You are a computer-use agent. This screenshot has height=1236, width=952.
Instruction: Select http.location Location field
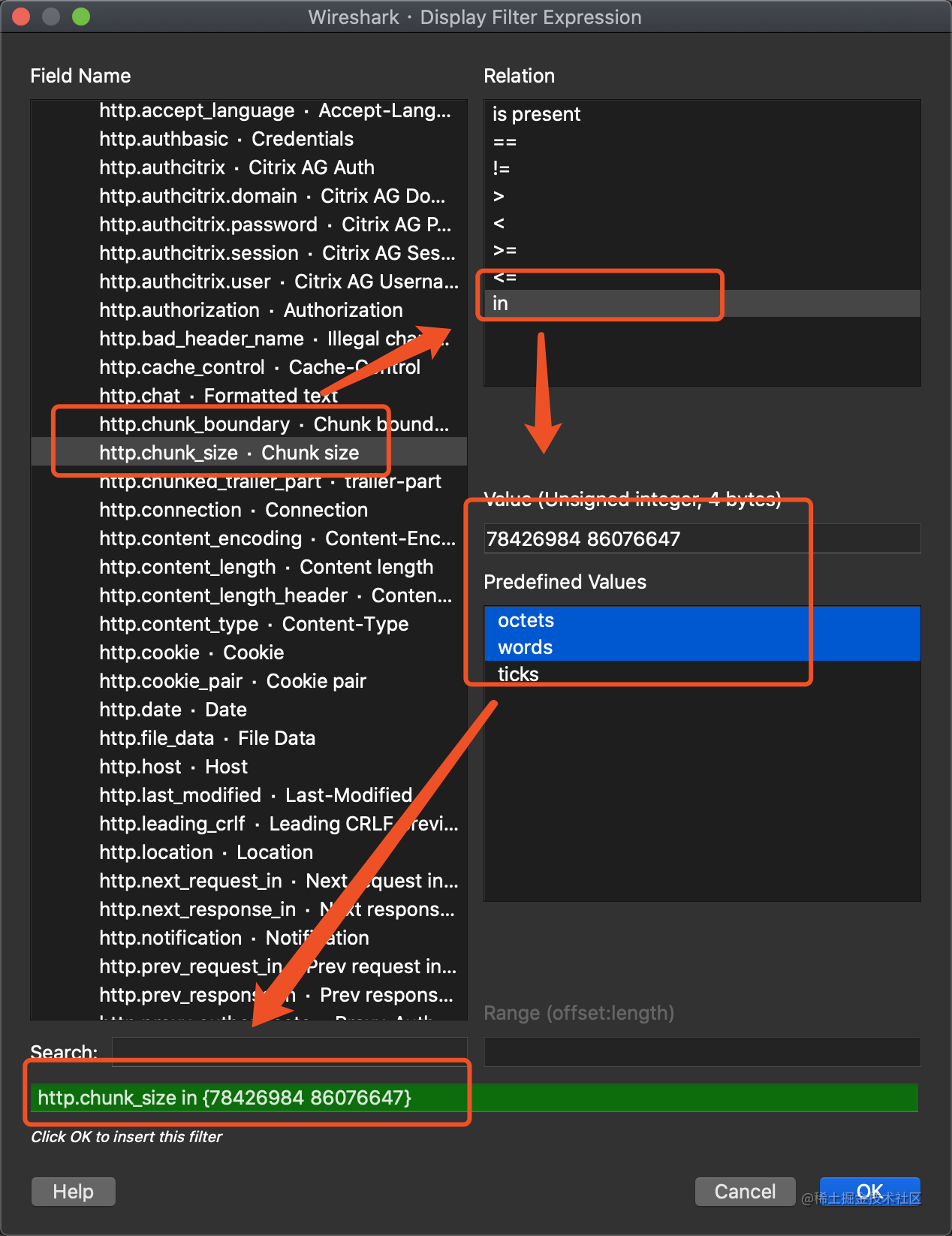(x=249, y=852)
